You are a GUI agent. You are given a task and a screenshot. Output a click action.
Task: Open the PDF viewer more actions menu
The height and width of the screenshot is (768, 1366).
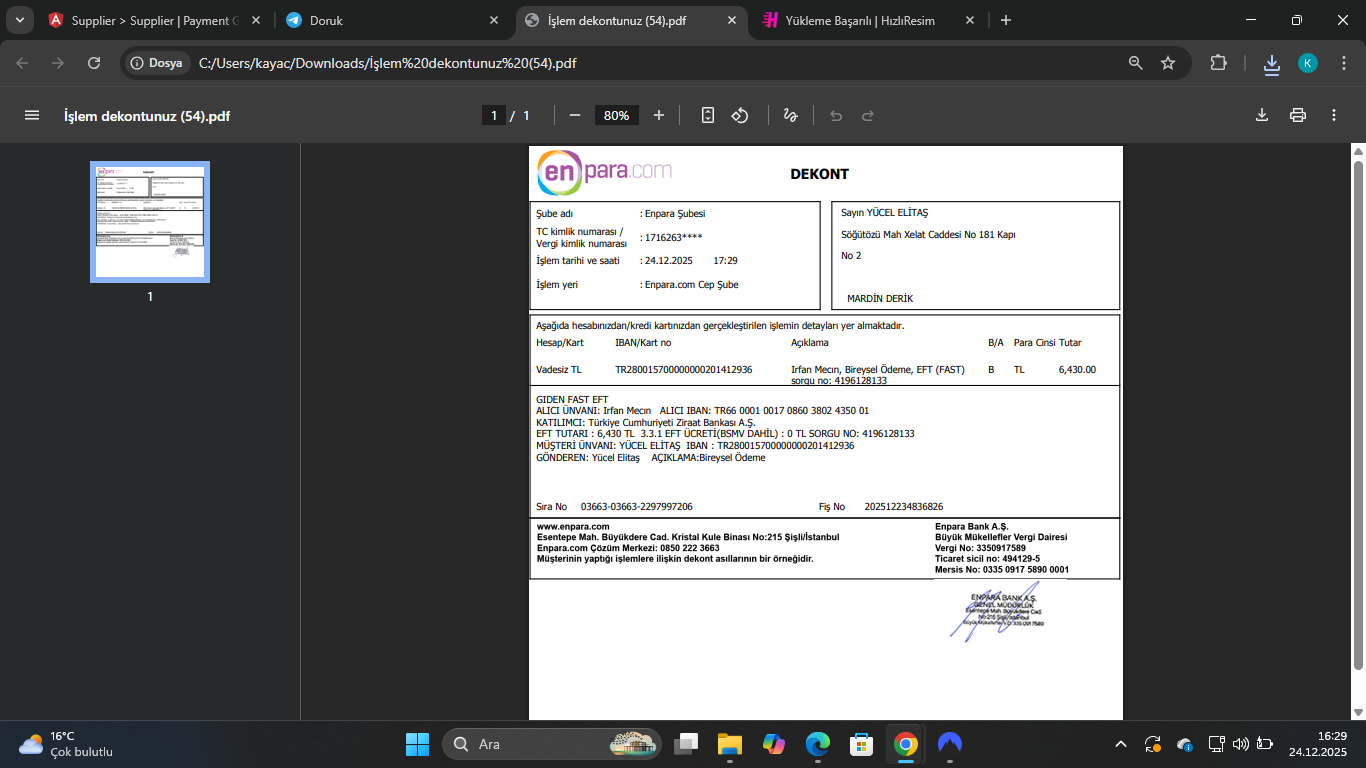tap(1334, 115)
